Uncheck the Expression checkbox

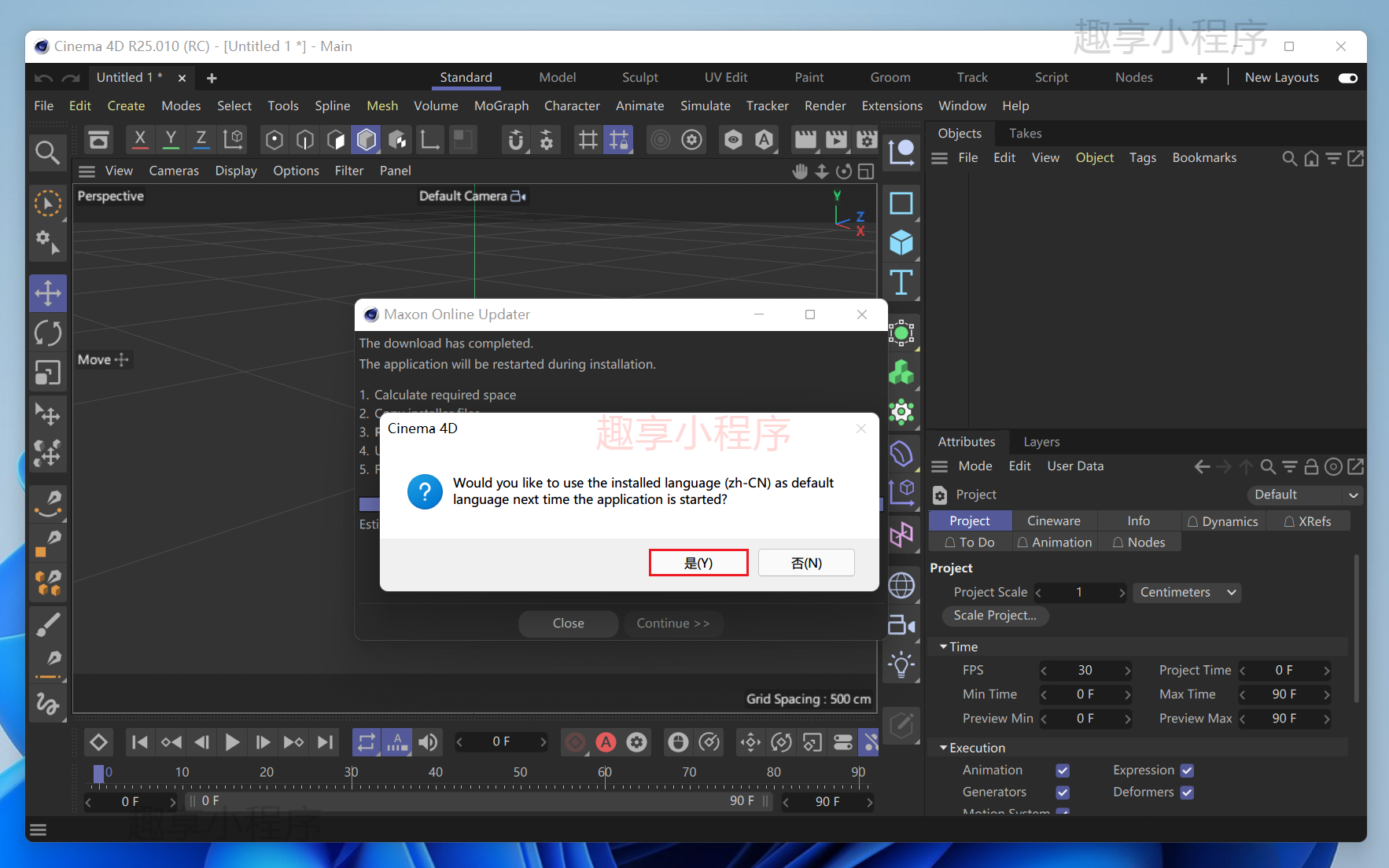(x=1188, y=771)
